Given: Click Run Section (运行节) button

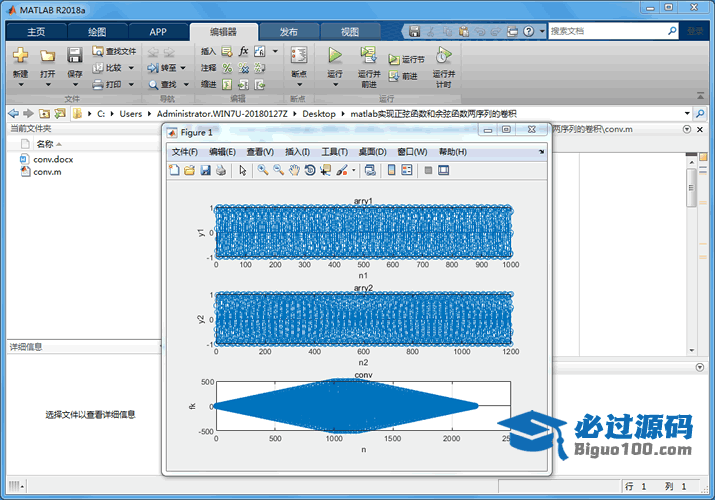Looking at the screenshot, I should pyautogui.click(x=406, y=59).
